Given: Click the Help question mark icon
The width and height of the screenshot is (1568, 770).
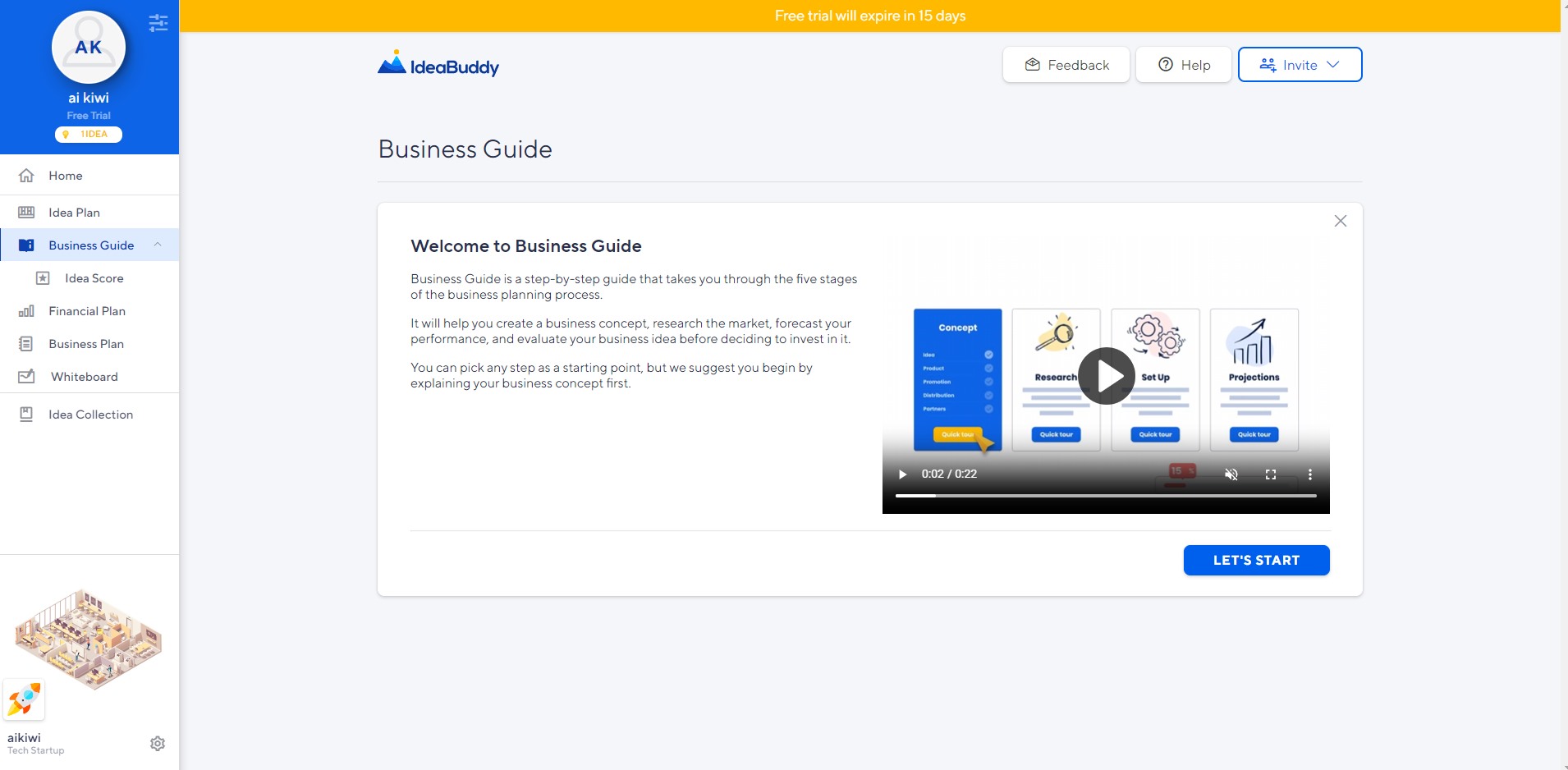Looking at the screenshot, I should (x=1166, y=65).
